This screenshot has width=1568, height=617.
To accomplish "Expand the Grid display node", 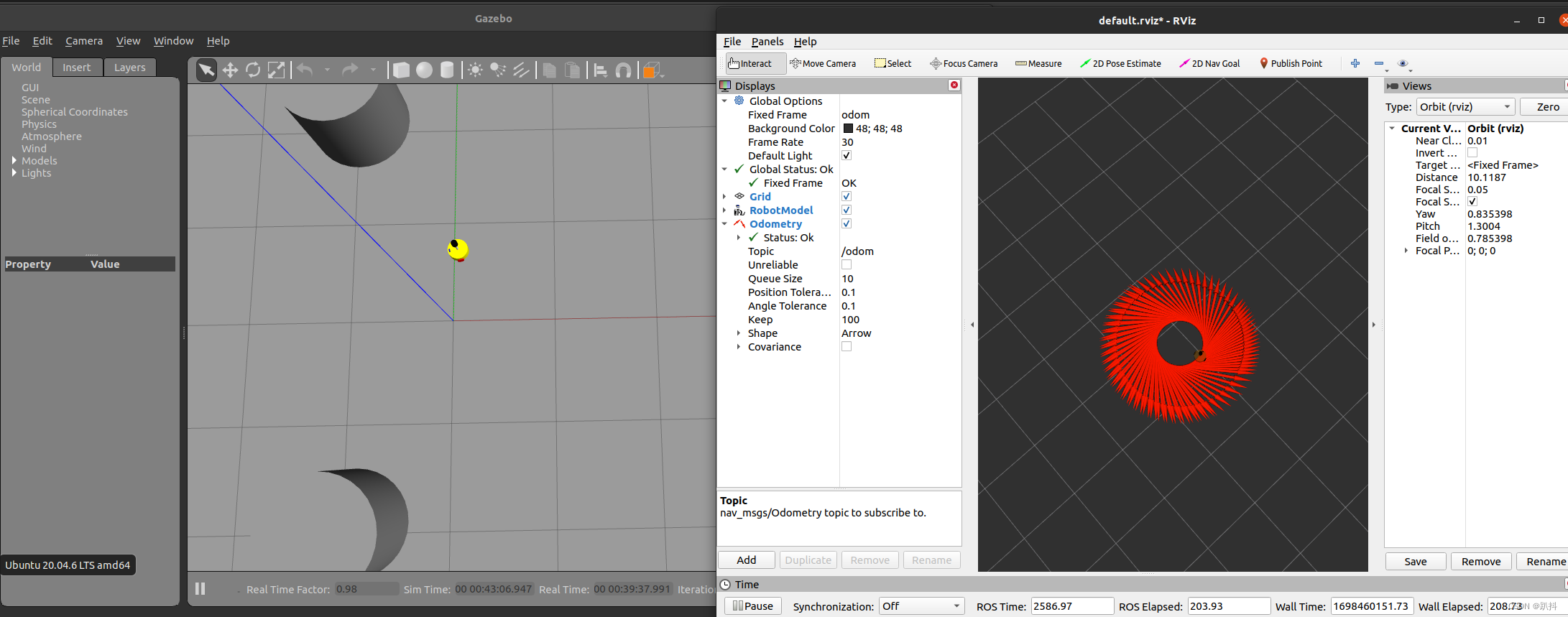I will [724, 196].
